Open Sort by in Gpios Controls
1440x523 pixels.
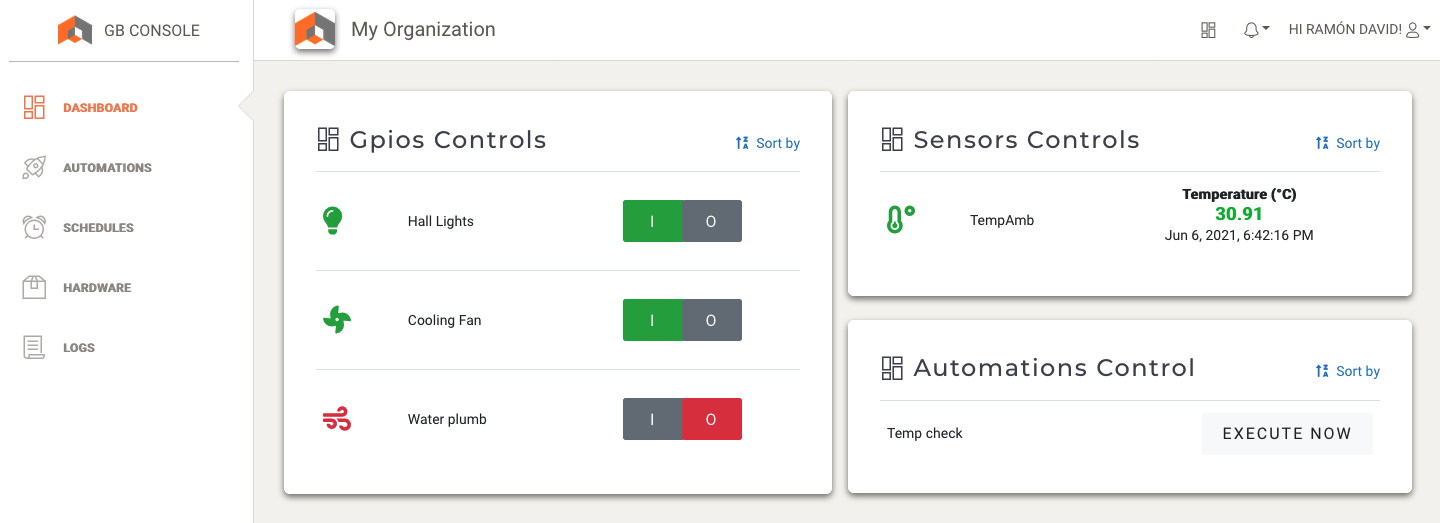[768, 143]
